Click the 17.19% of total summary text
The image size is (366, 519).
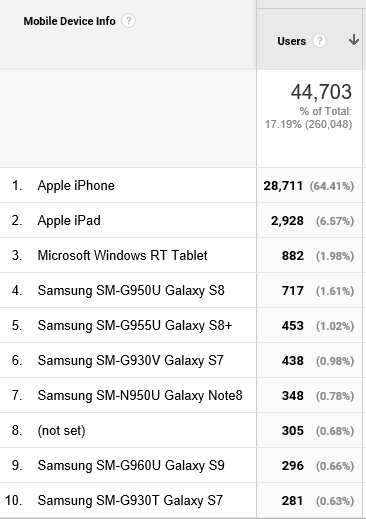pos(308,118)
